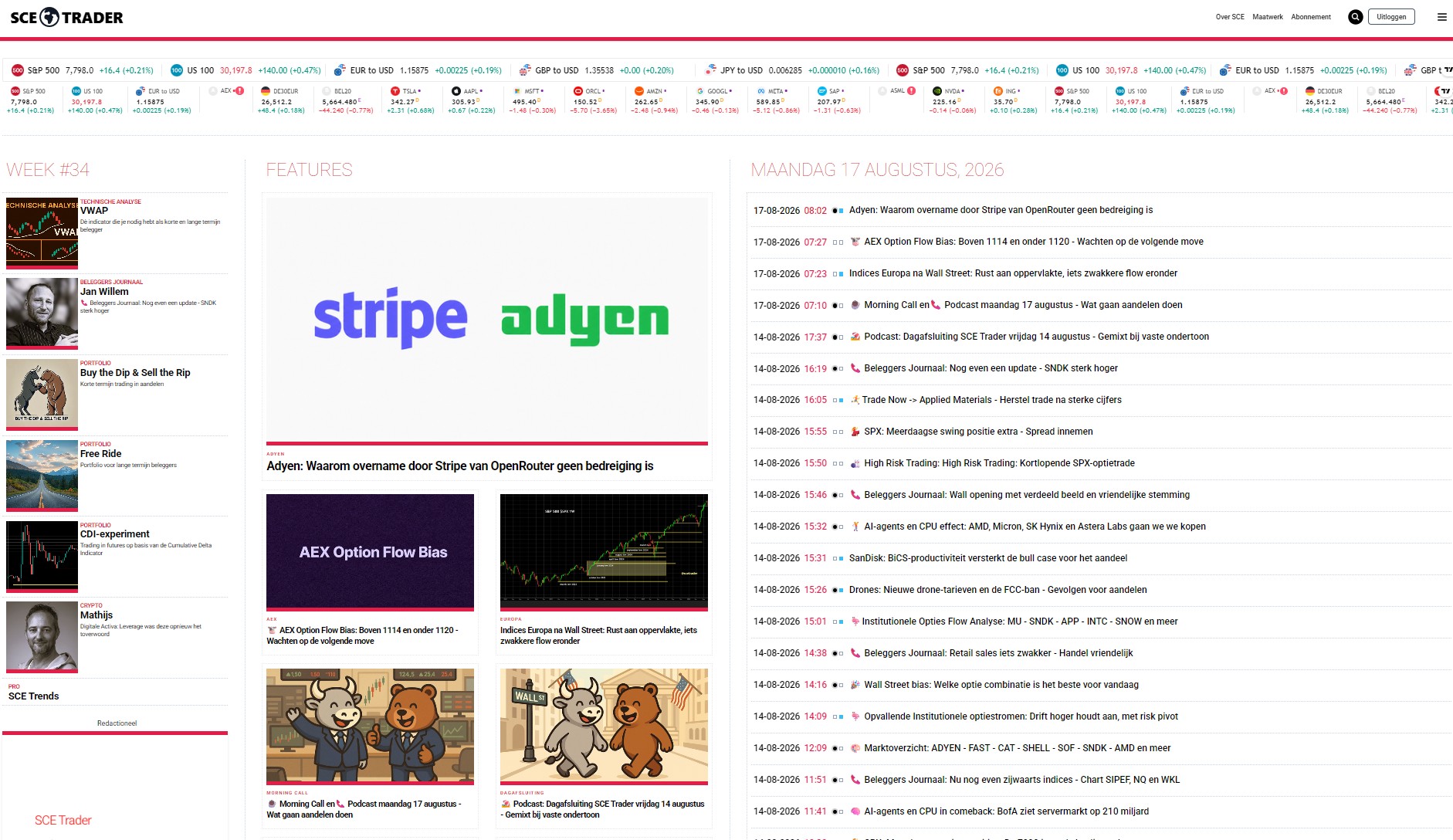
Task: Select the MSFT ticker icon
Action: 517,91
